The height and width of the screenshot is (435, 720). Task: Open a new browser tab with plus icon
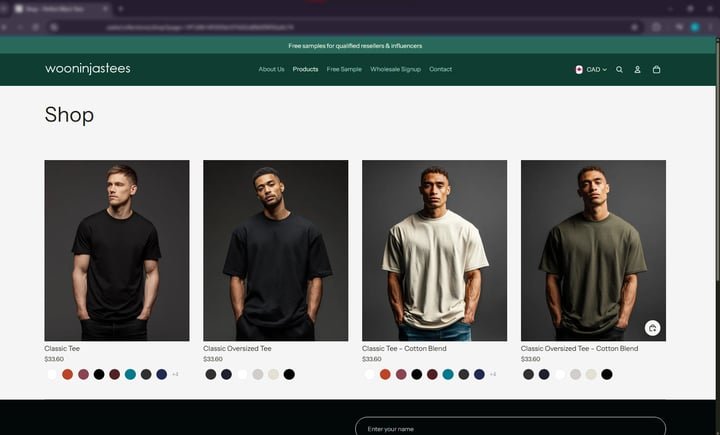(120, 8)
